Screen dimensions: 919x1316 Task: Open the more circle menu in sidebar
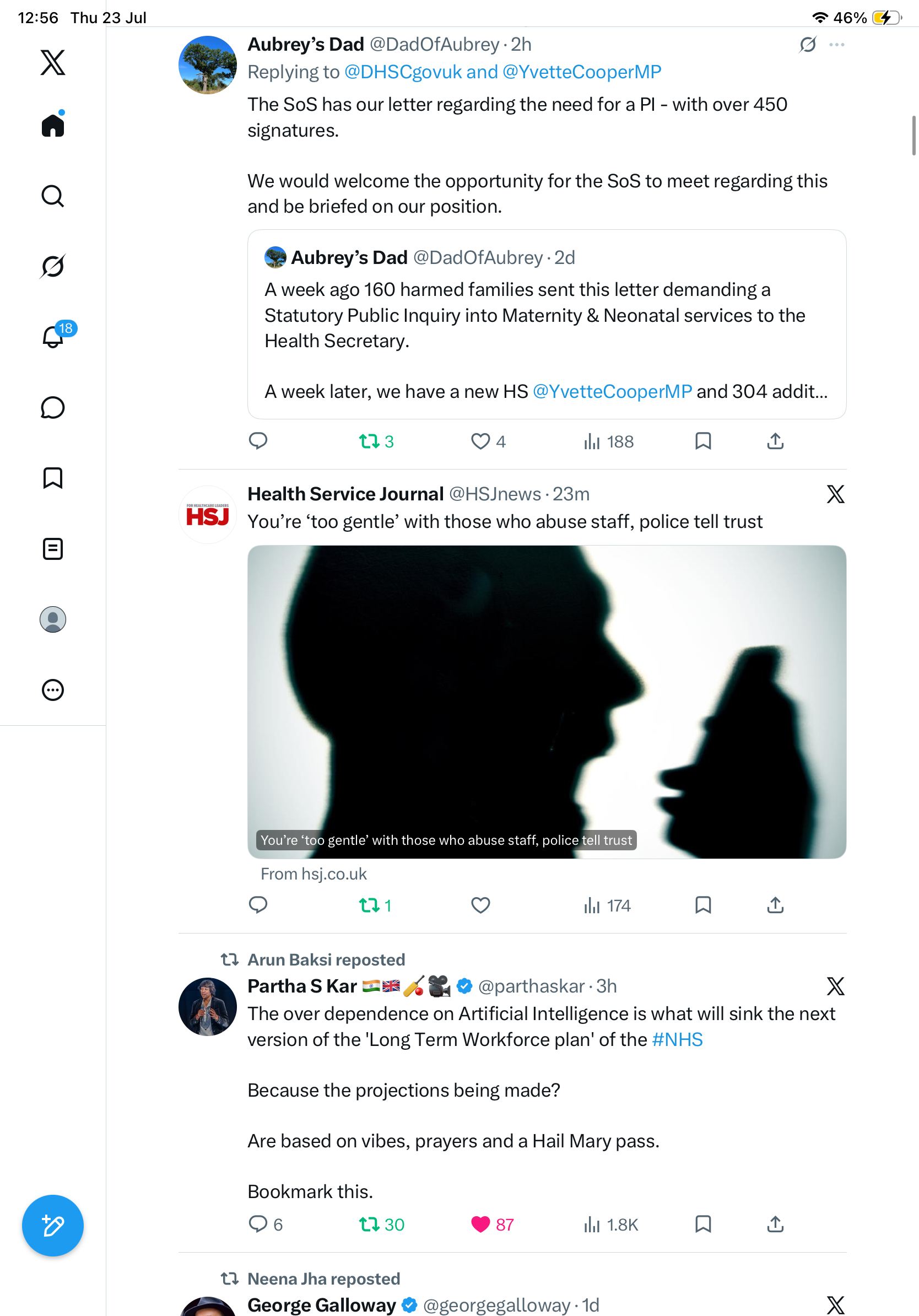click(53, 690)
